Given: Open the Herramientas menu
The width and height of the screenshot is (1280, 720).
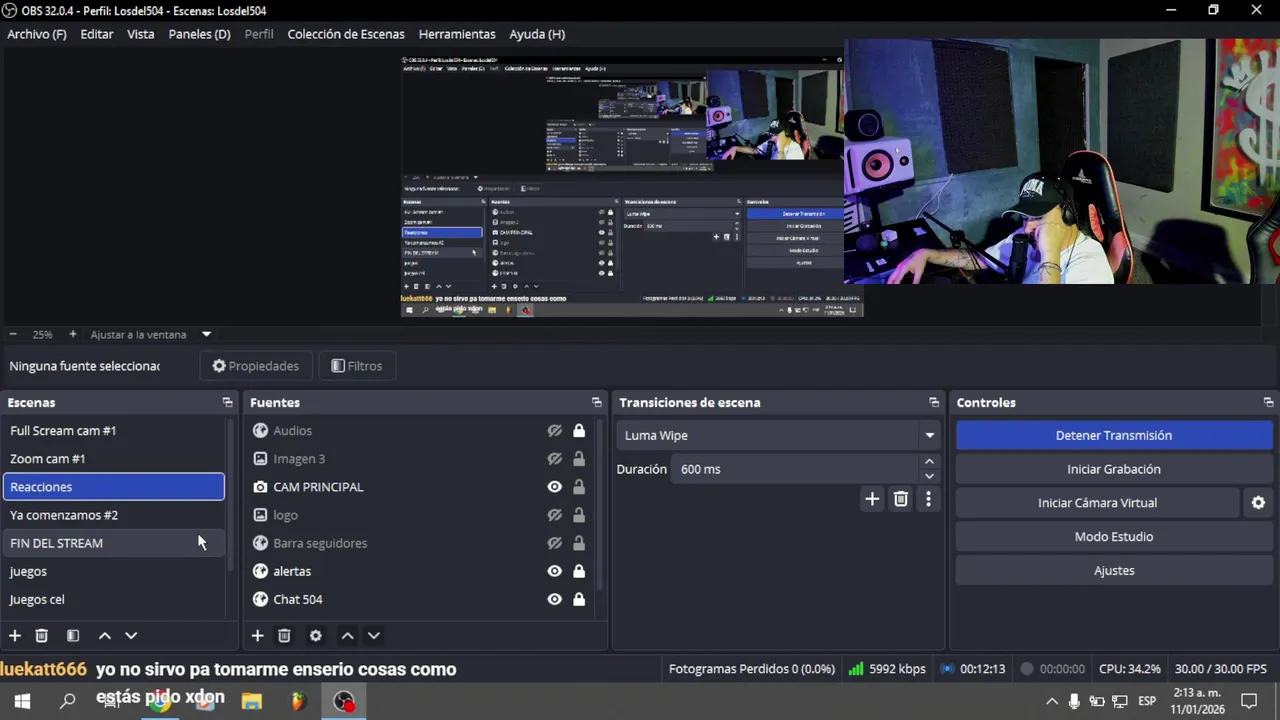Looking at the screenshot, I should [x=457, y=34].
